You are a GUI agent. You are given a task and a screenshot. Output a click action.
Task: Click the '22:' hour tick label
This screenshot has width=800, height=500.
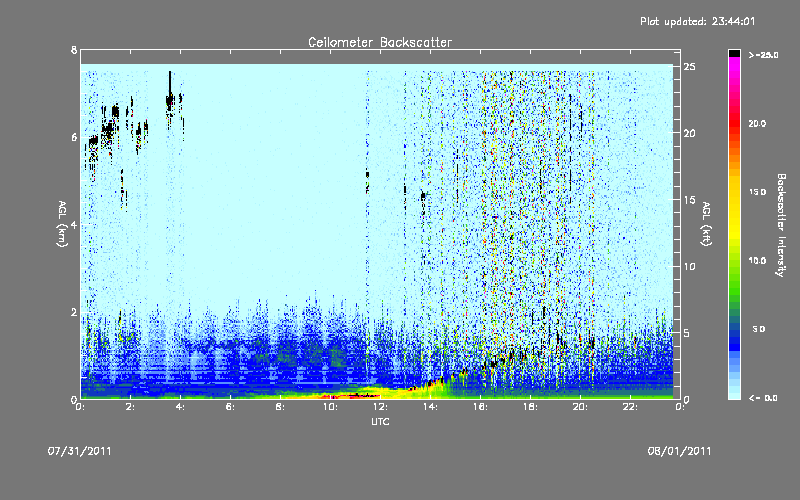click(630, 407)
